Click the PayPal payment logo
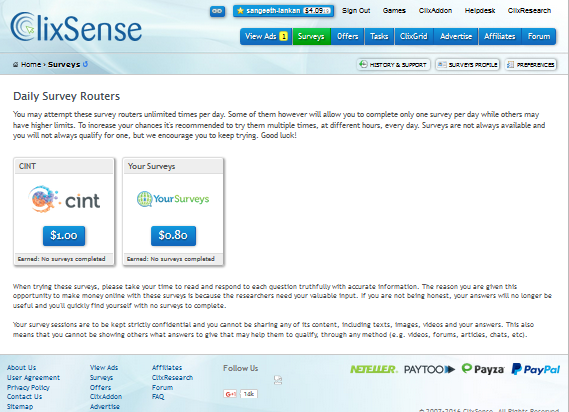The width and height of the screenshot is (569, 412). click(x=536, y=370)
